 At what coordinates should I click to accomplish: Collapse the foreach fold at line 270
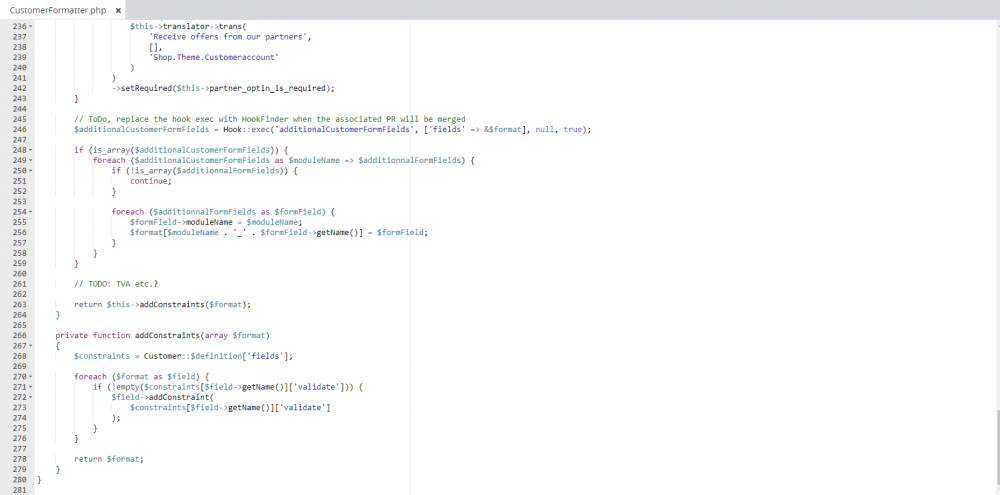coord(31,376)
